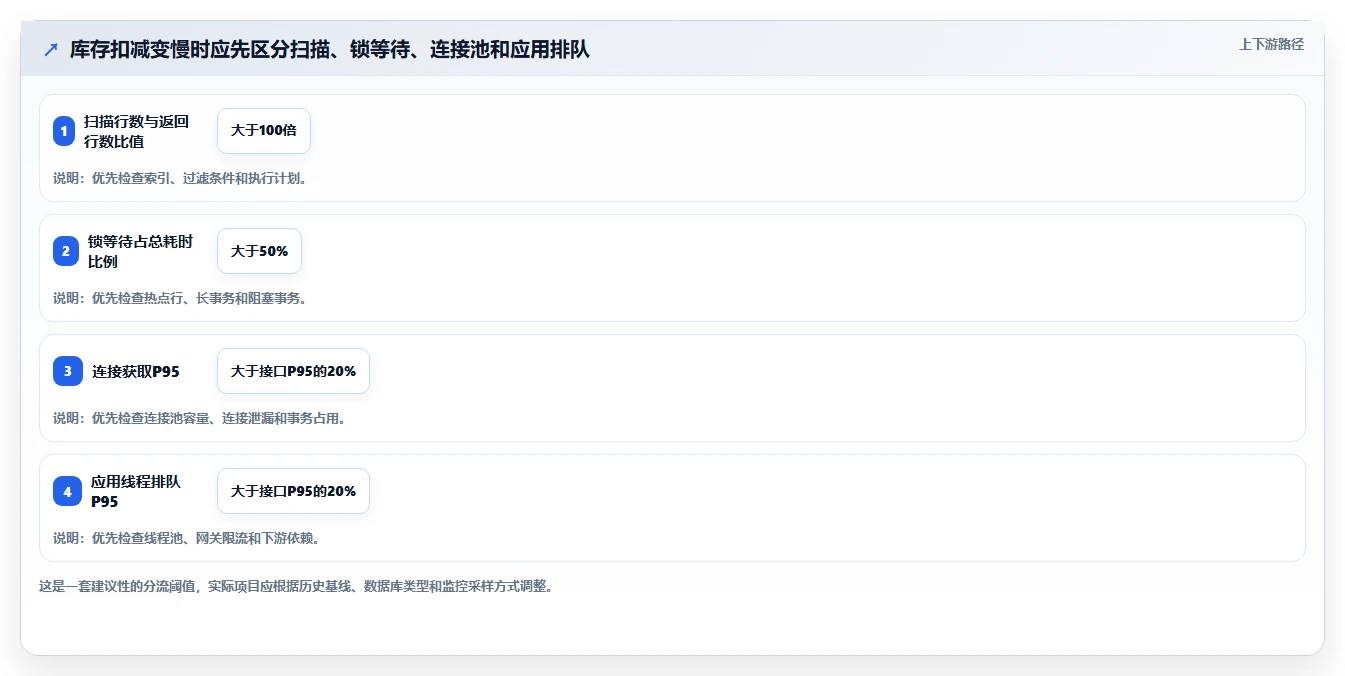Click the note about 线程池、网关限流和下游依赖
Screen dimensions: 1345x676
click(x=186, y=538)
